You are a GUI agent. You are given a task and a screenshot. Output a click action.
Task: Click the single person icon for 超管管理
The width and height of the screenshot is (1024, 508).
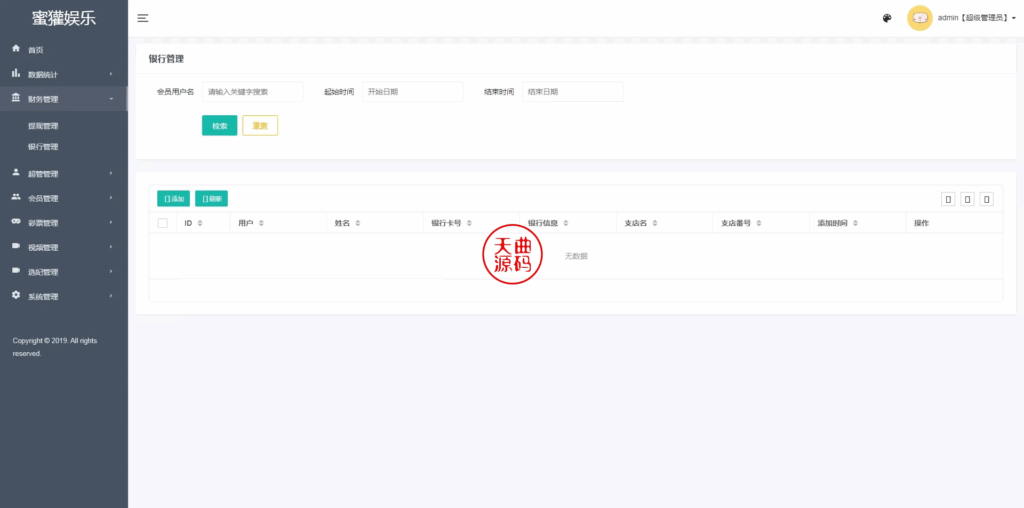[x=16, y=172]
